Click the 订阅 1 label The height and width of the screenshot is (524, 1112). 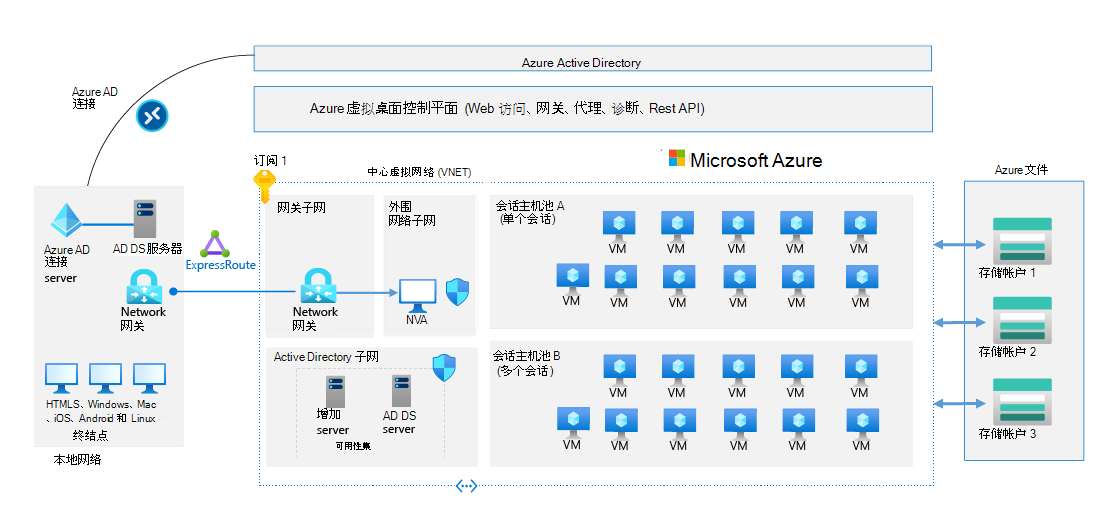[x=270, y=161]
